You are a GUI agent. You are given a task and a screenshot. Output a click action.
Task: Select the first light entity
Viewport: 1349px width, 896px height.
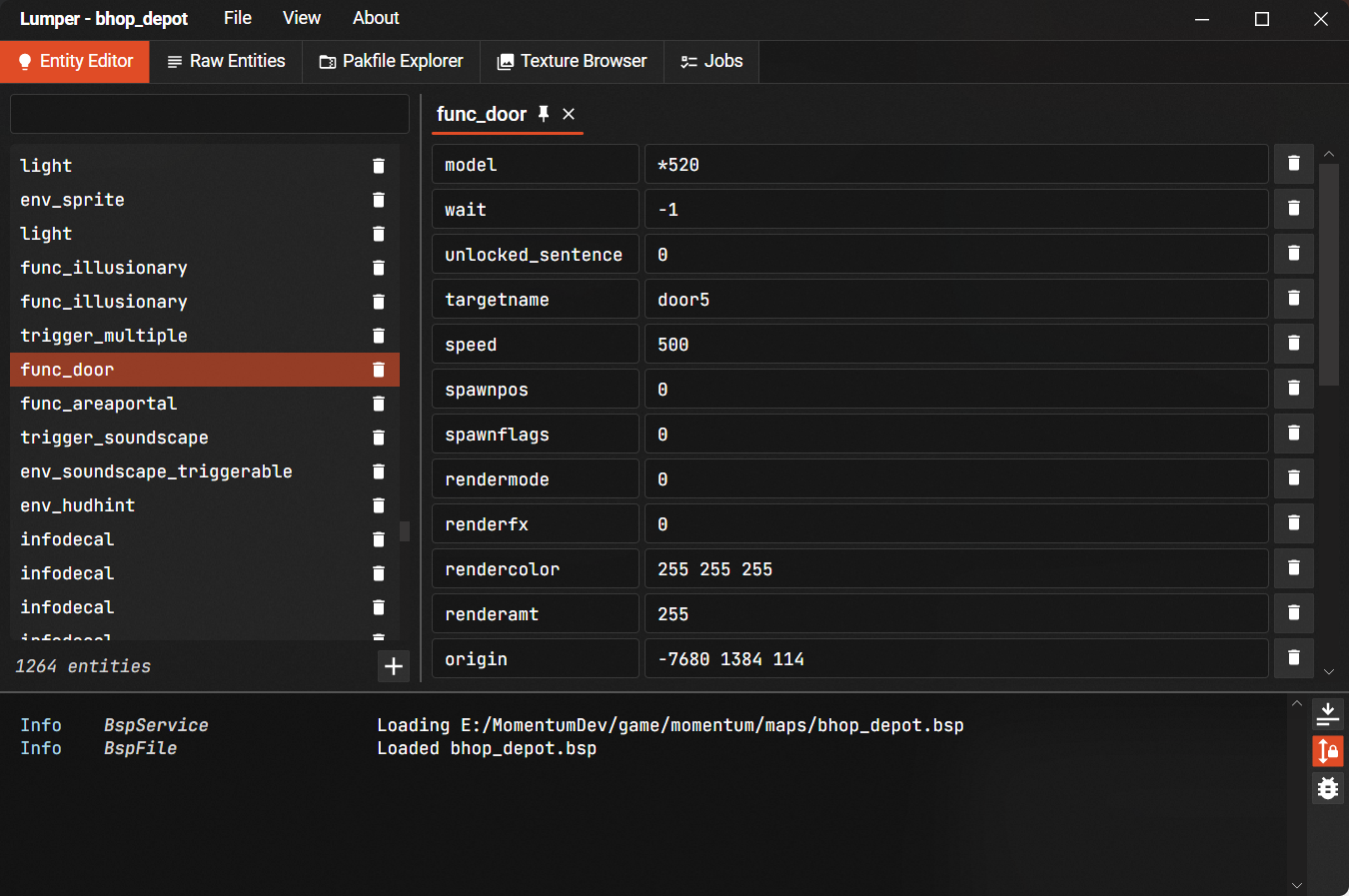pos(205,166)
